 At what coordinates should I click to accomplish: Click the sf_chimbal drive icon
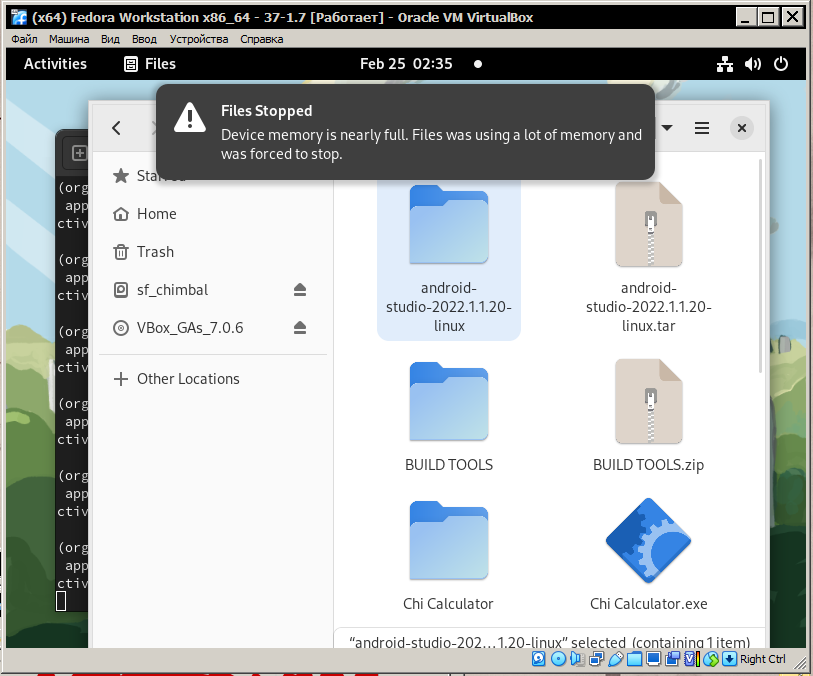121,290
